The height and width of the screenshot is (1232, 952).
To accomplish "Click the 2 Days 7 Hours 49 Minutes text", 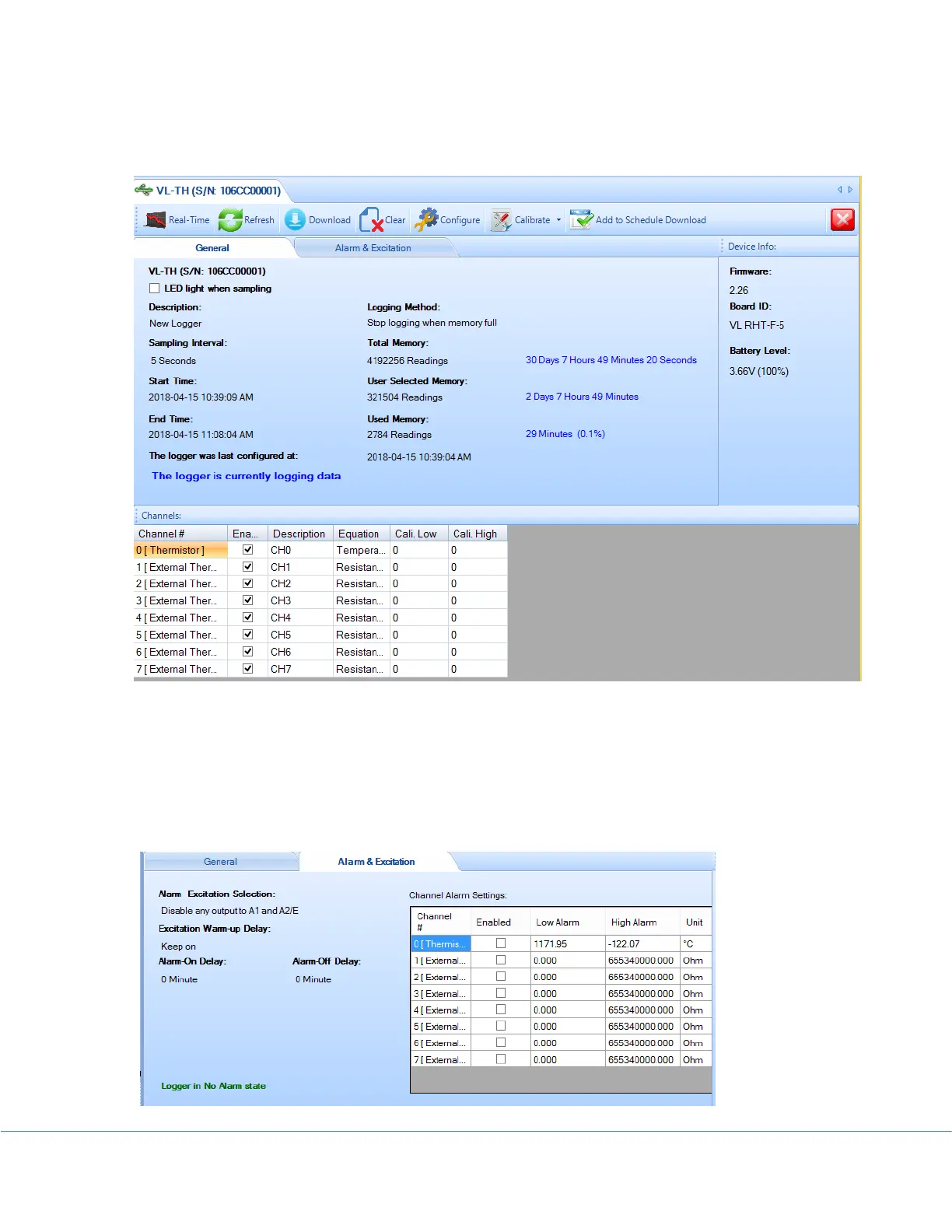I will [x=582, y=397].
